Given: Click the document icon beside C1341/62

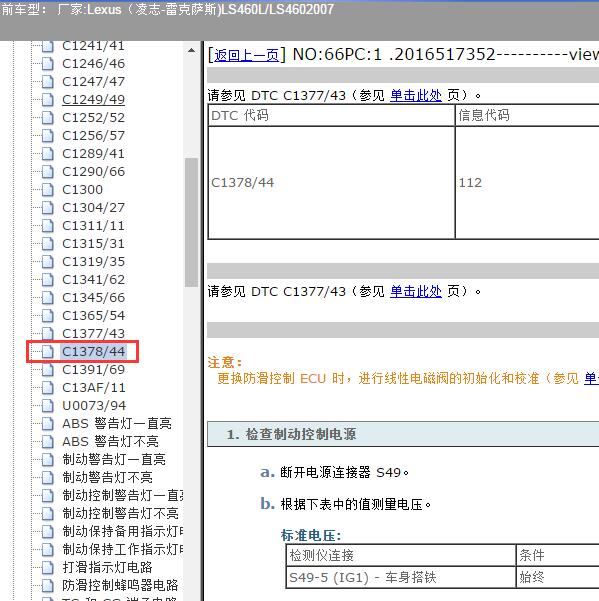Looking at the screenshot, I should pos(48,280).
